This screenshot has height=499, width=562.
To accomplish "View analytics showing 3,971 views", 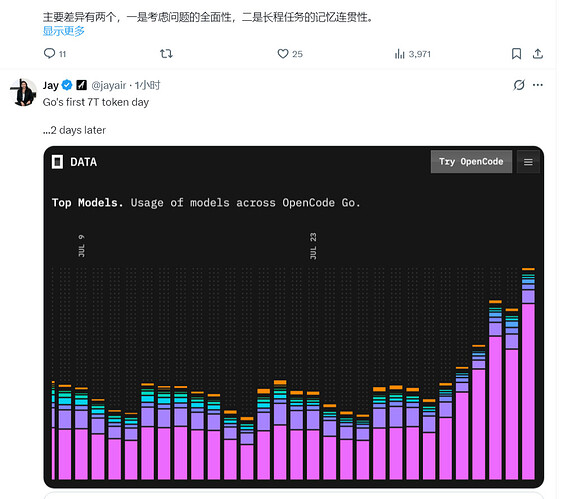I will 412,54.
